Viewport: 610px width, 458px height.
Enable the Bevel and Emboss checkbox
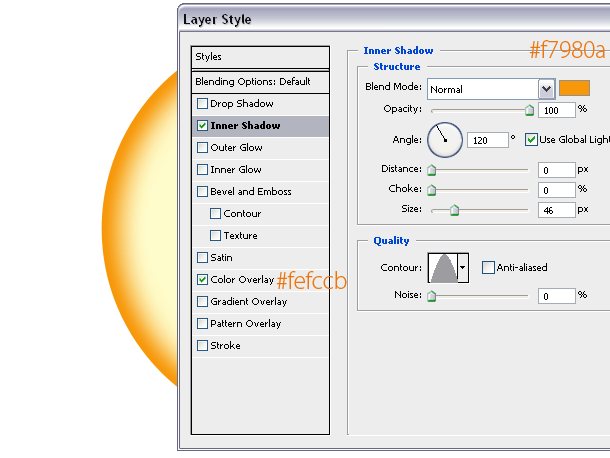203,192
